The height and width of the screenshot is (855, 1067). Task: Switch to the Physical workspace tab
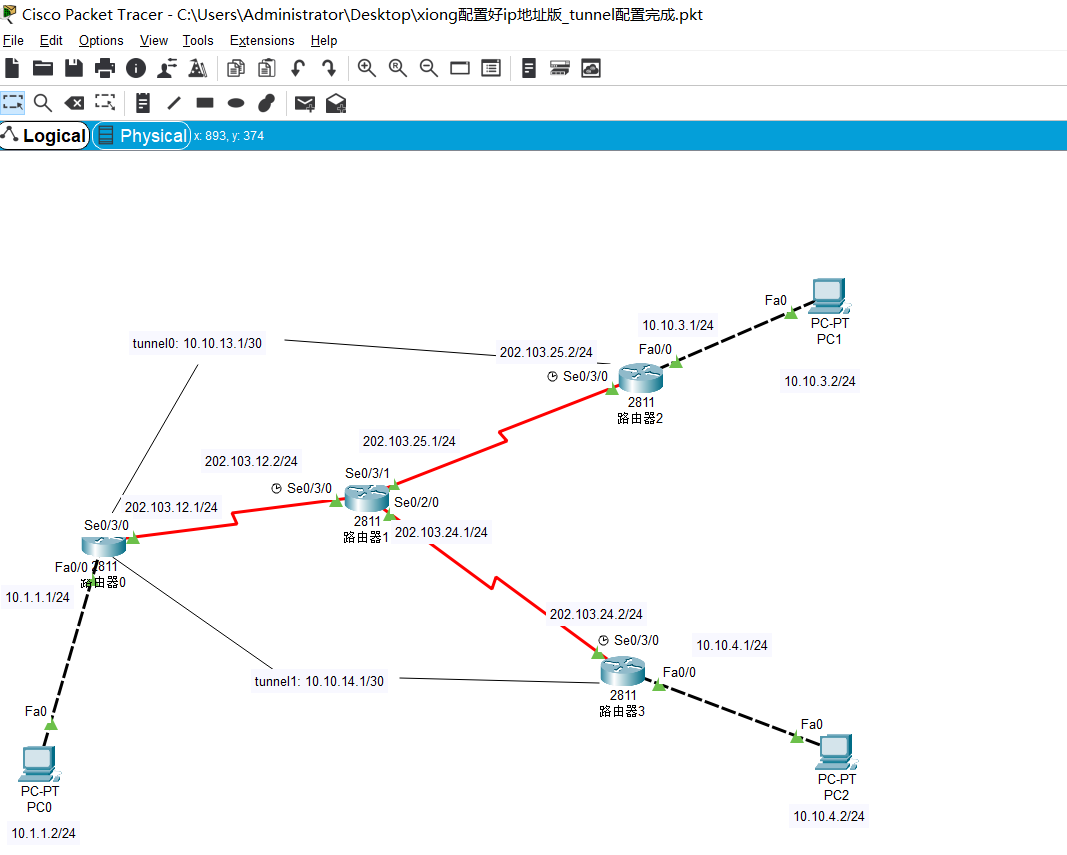click(141, 135)
